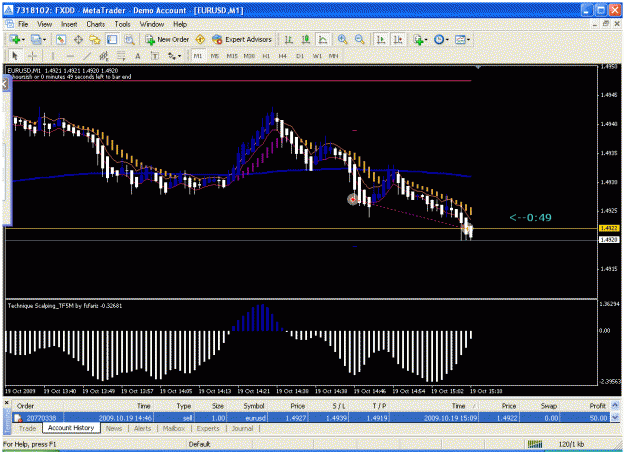Viewport: 625px width, 452px height.
Task: Switch timeframe to H1
Action: click(266, 56)
